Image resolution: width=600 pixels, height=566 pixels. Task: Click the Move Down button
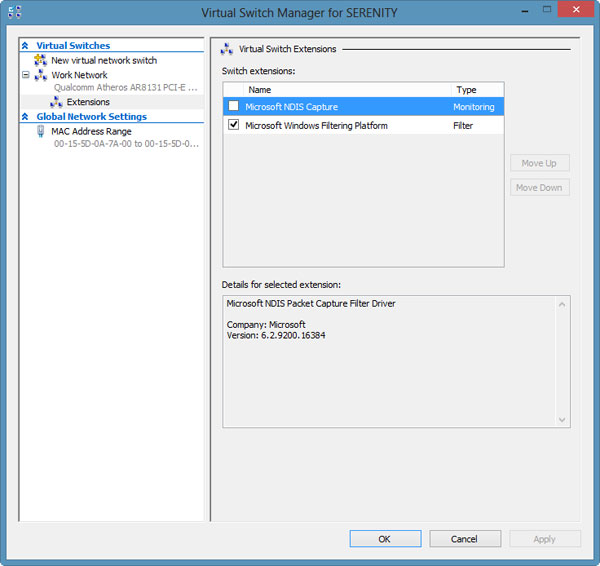click(539, 187)
